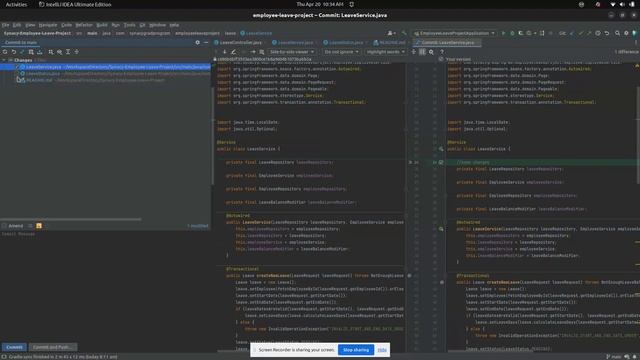
Task: Open run configuration dropdown
Action: click(454, 33)
